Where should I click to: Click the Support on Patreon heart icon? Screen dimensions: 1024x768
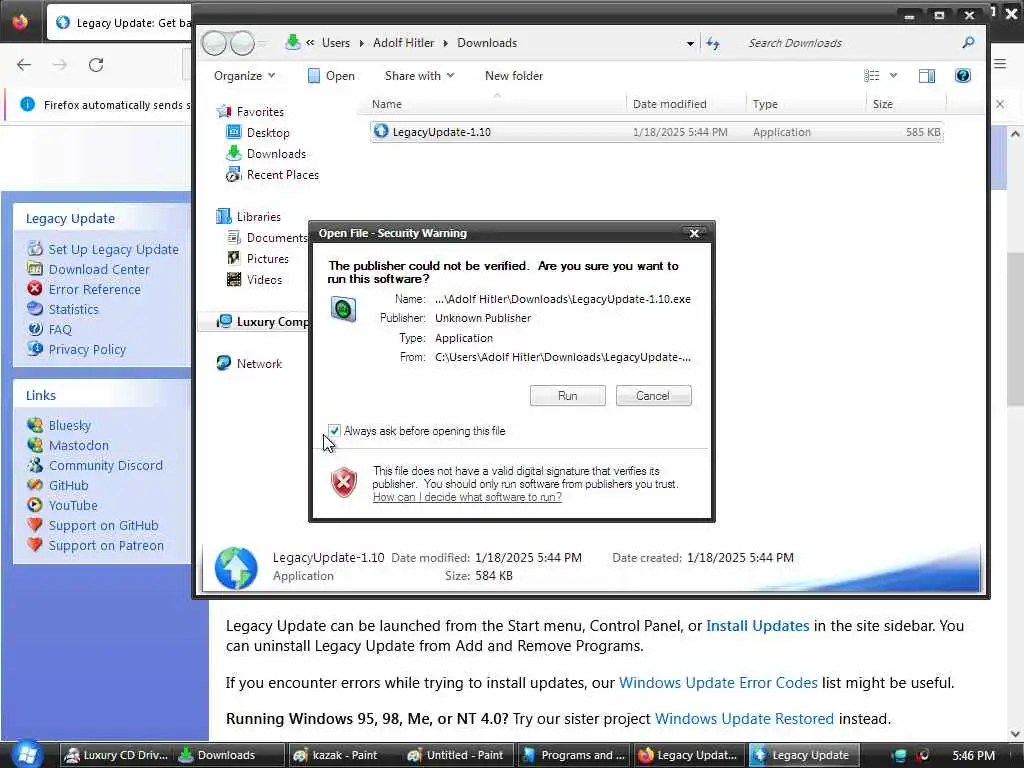[x=35, y=545]
